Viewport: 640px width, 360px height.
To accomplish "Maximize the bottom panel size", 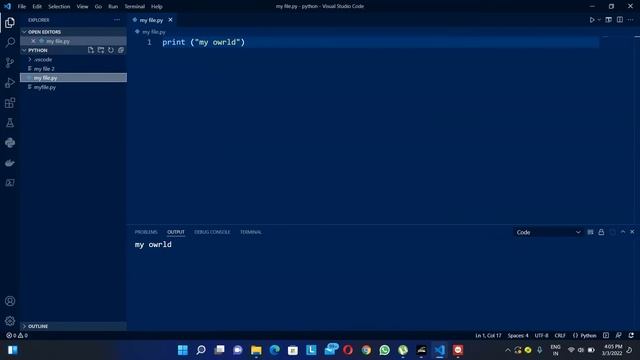I will [x=623, y=232].
